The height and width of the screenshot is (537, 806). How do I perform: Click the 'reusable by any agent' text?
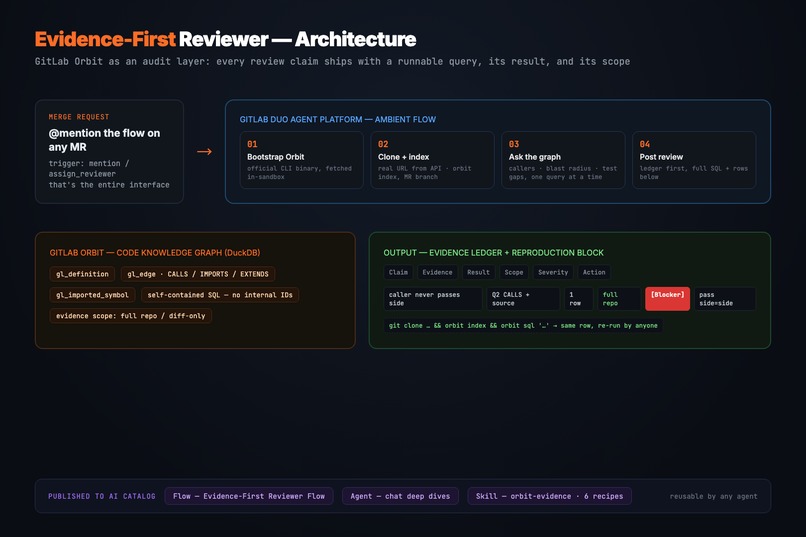[713, 496]
